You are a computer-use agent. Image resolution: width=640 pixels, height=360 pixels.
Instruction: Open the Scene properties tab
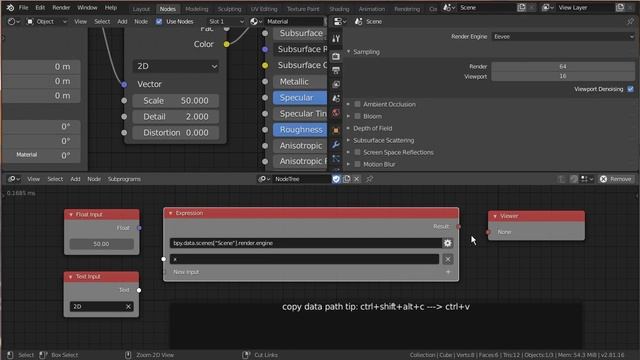[x=336, y=98]
